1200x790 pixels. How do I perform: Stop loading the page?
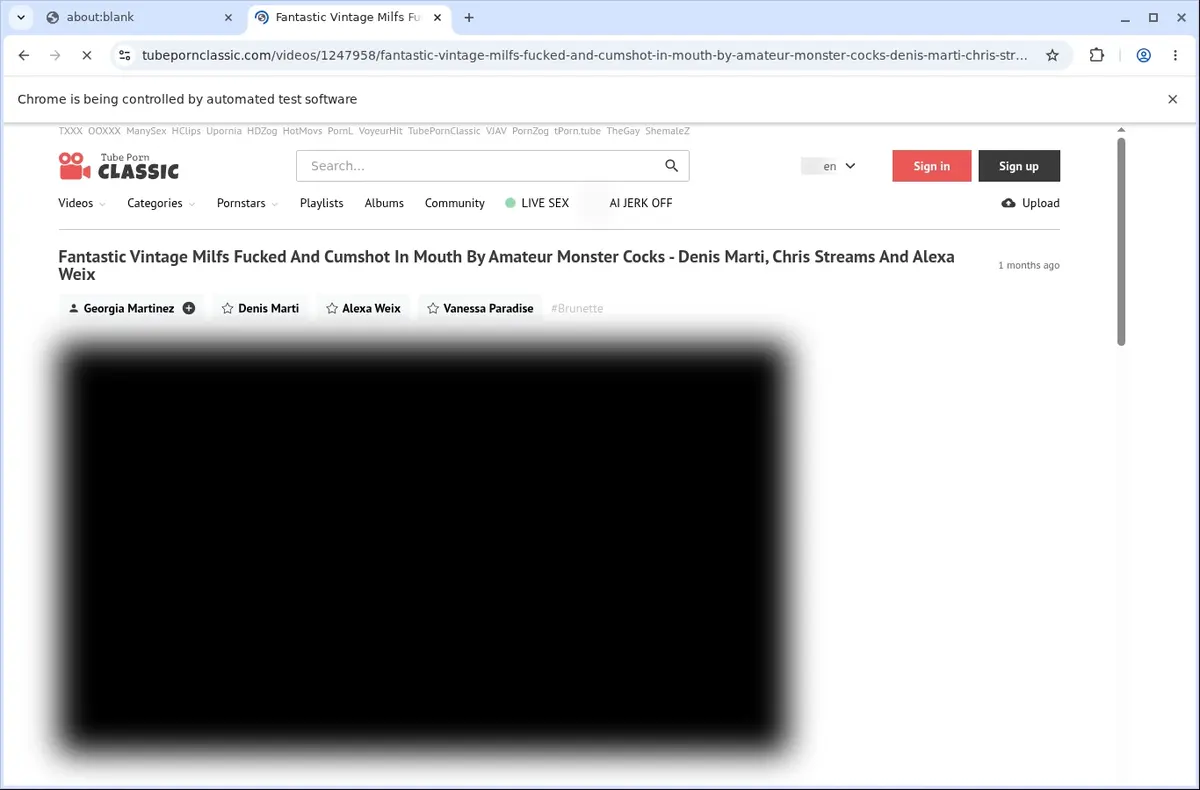pyautogui.click(x=86, y=55)
